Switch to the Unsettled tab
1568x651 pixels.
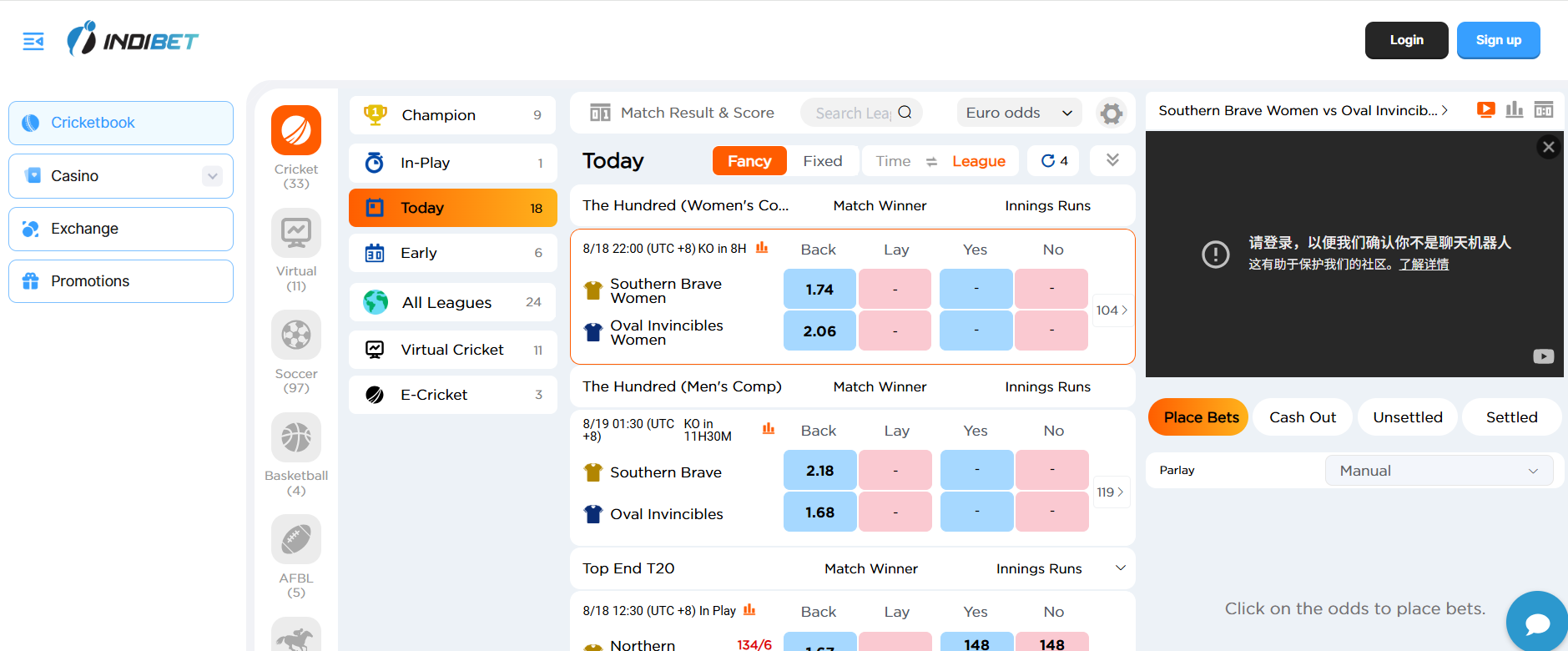tap(1408, 417)
